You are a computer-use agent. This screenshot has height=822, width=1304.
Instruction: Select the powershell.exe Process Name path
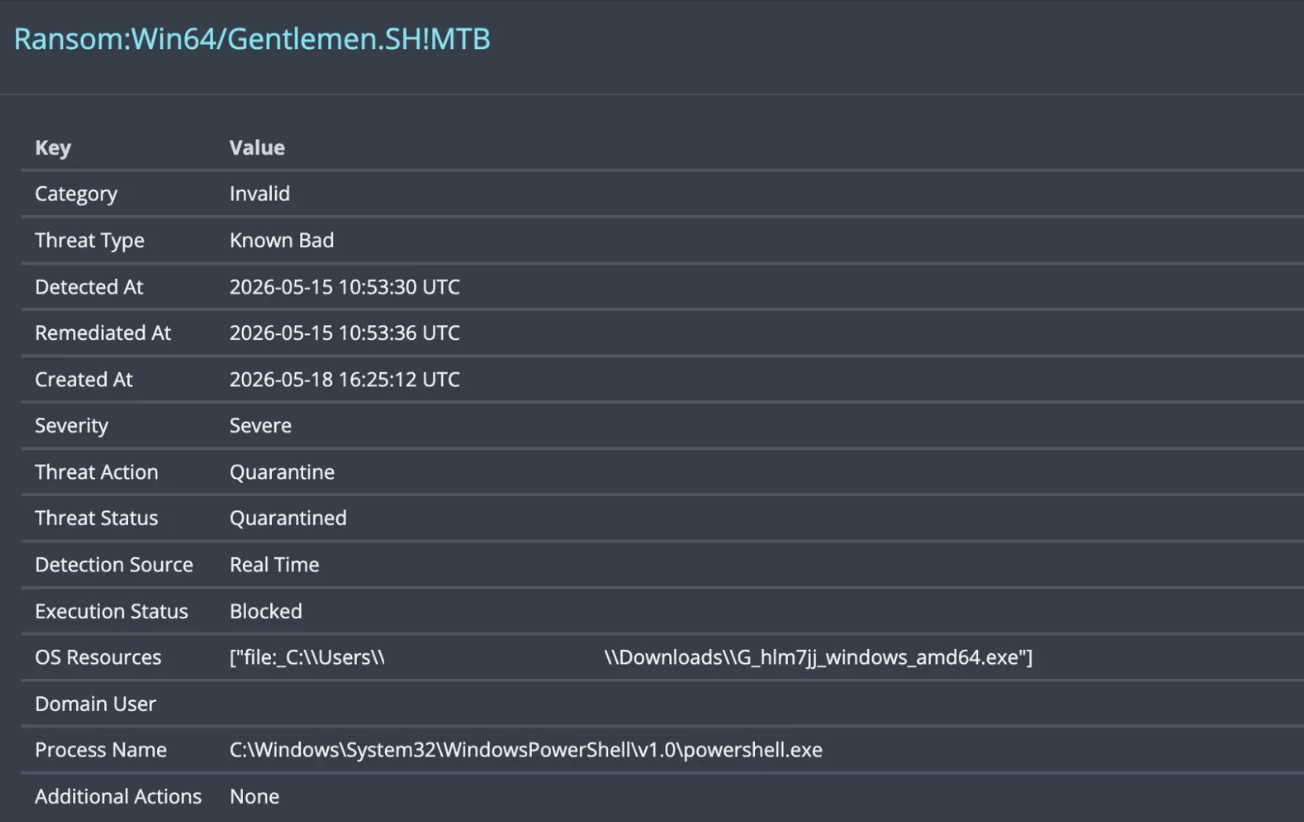[526, 750]
